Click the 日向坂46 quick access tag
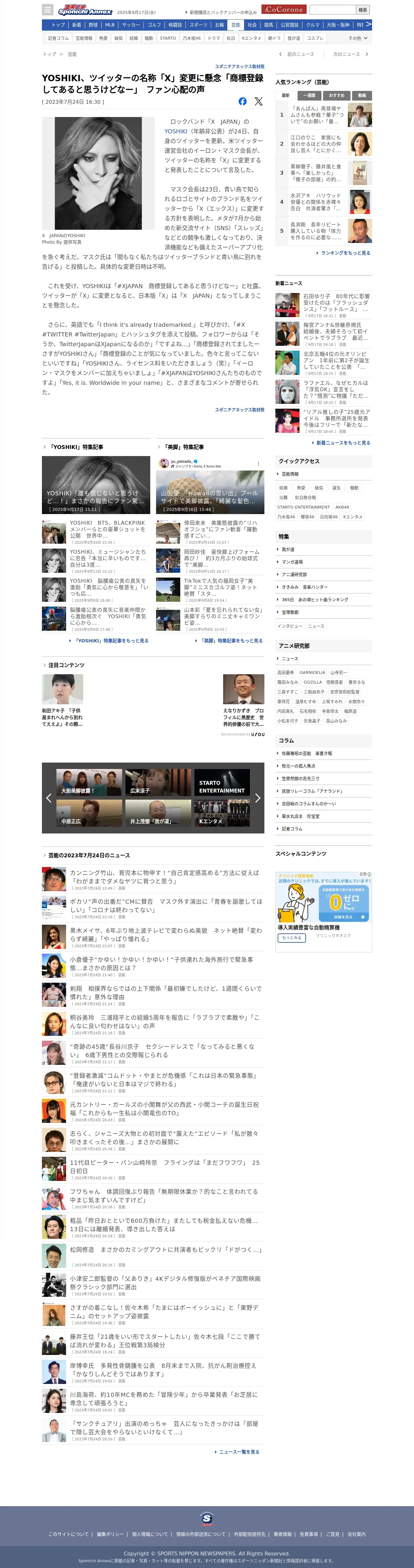The width and height of the screenshot is (414, 1568). click(x=328, y=517)
